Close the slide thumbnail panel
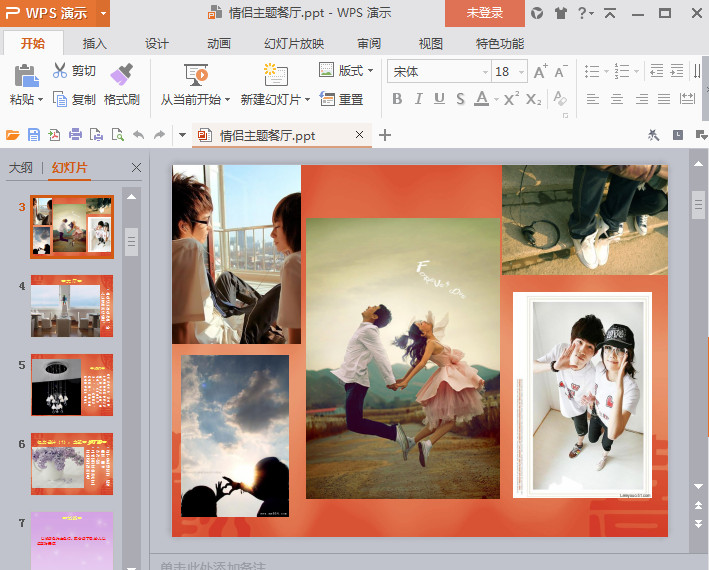Image resolution: width=709 pixels, height=570 pixels. (136, 168)
